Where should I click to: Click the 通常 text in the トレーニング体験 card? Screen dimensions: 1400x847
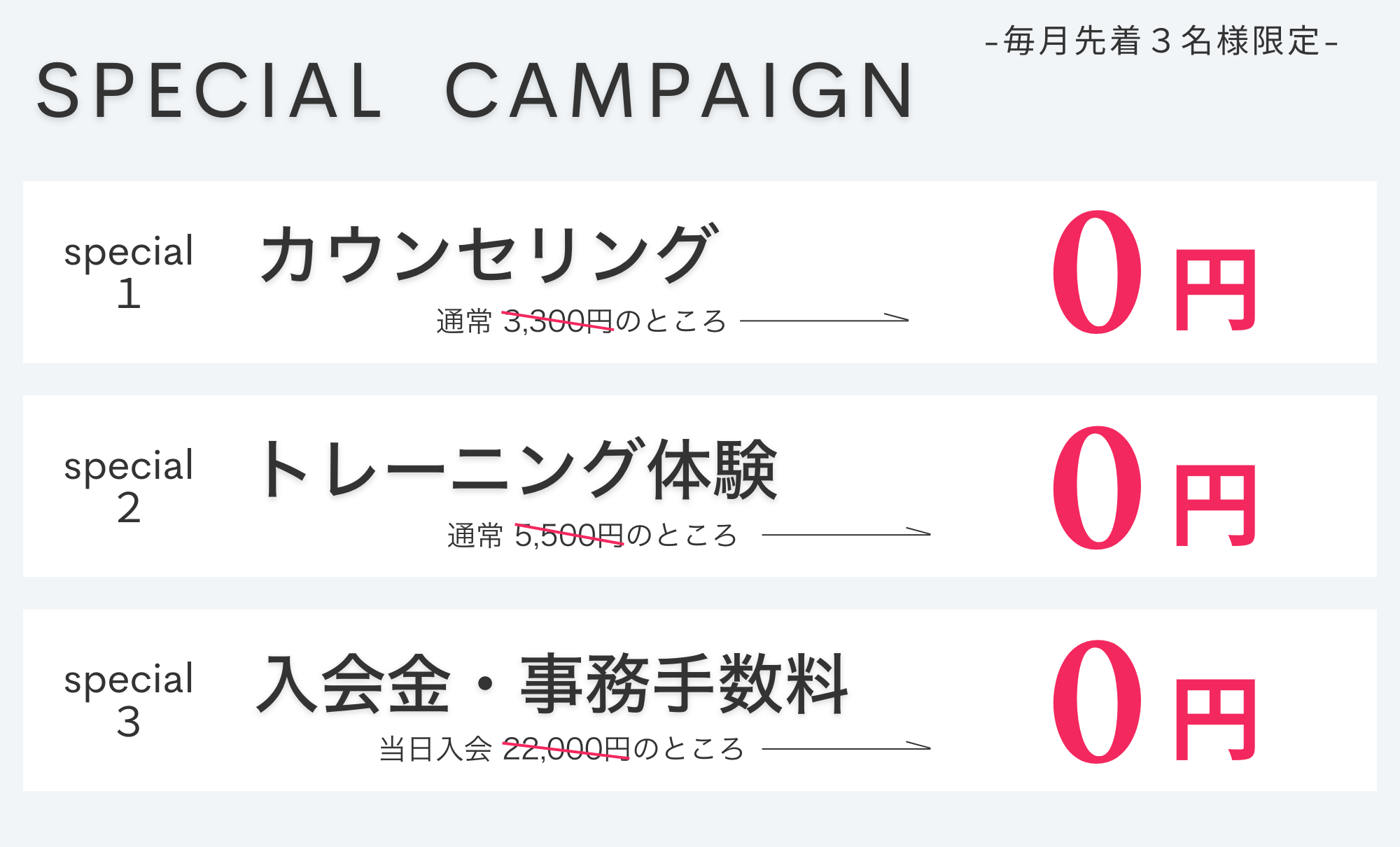475,535
